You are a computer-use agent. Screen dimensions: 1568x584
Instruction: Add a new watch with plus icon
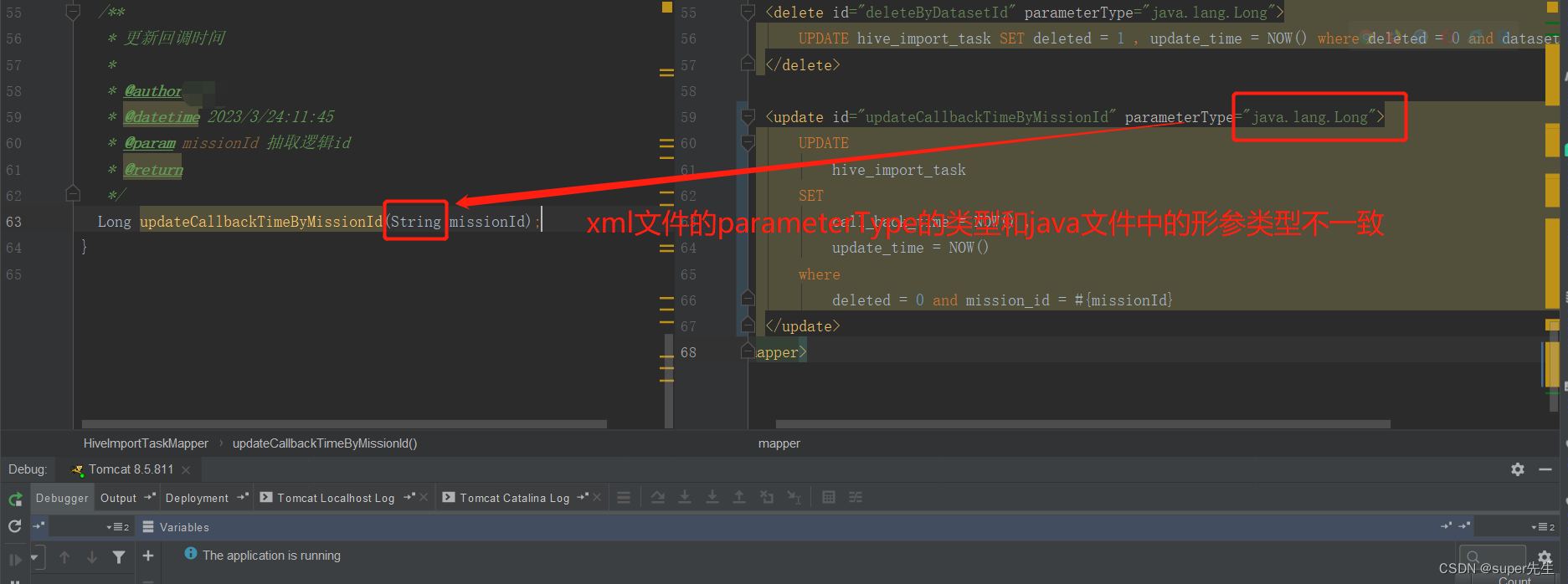tap(148, 556)
